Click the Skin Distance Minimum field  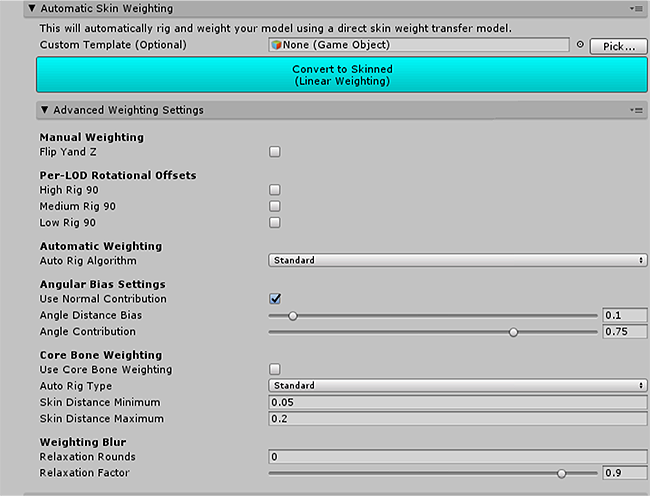(x=458, y=402)
